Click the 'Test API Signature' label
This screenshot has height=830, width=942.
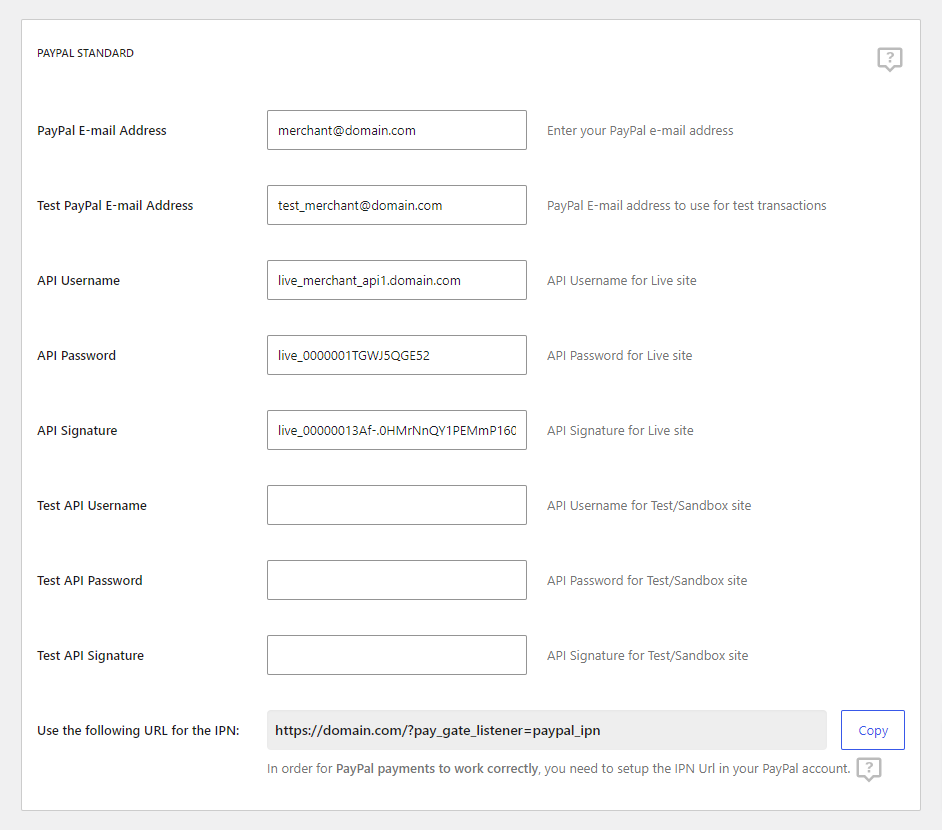click(x=90, y=656)
